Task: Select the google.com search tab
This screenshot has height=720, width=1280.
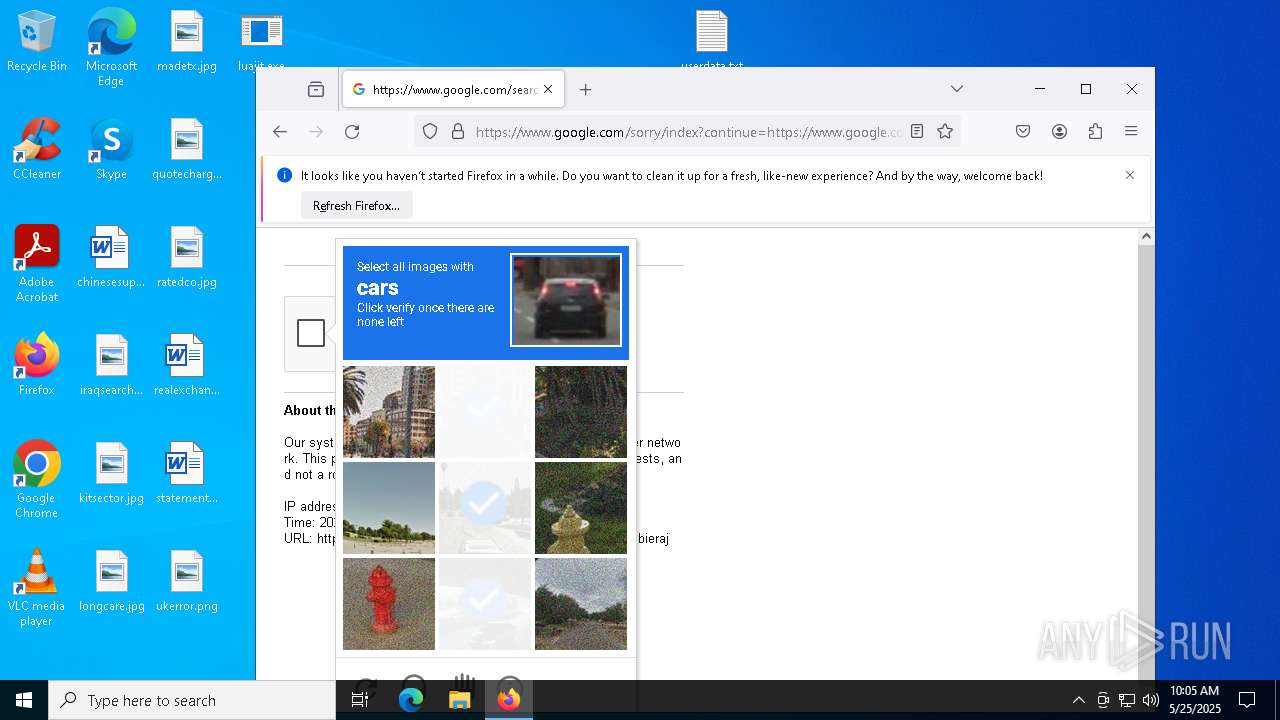Action: point(453,90)
